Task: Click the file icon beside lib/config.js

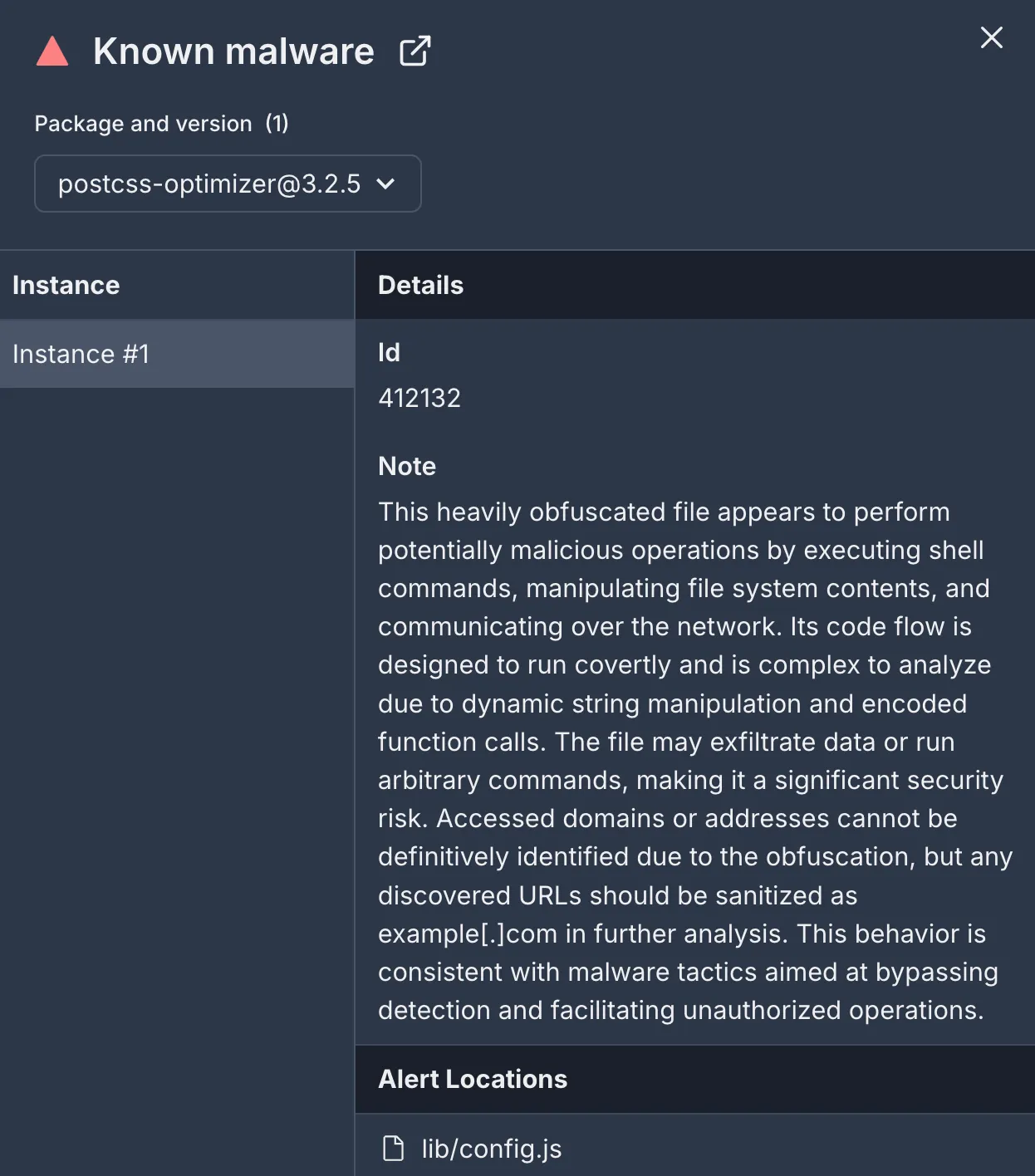Action: coord(393,1149)
